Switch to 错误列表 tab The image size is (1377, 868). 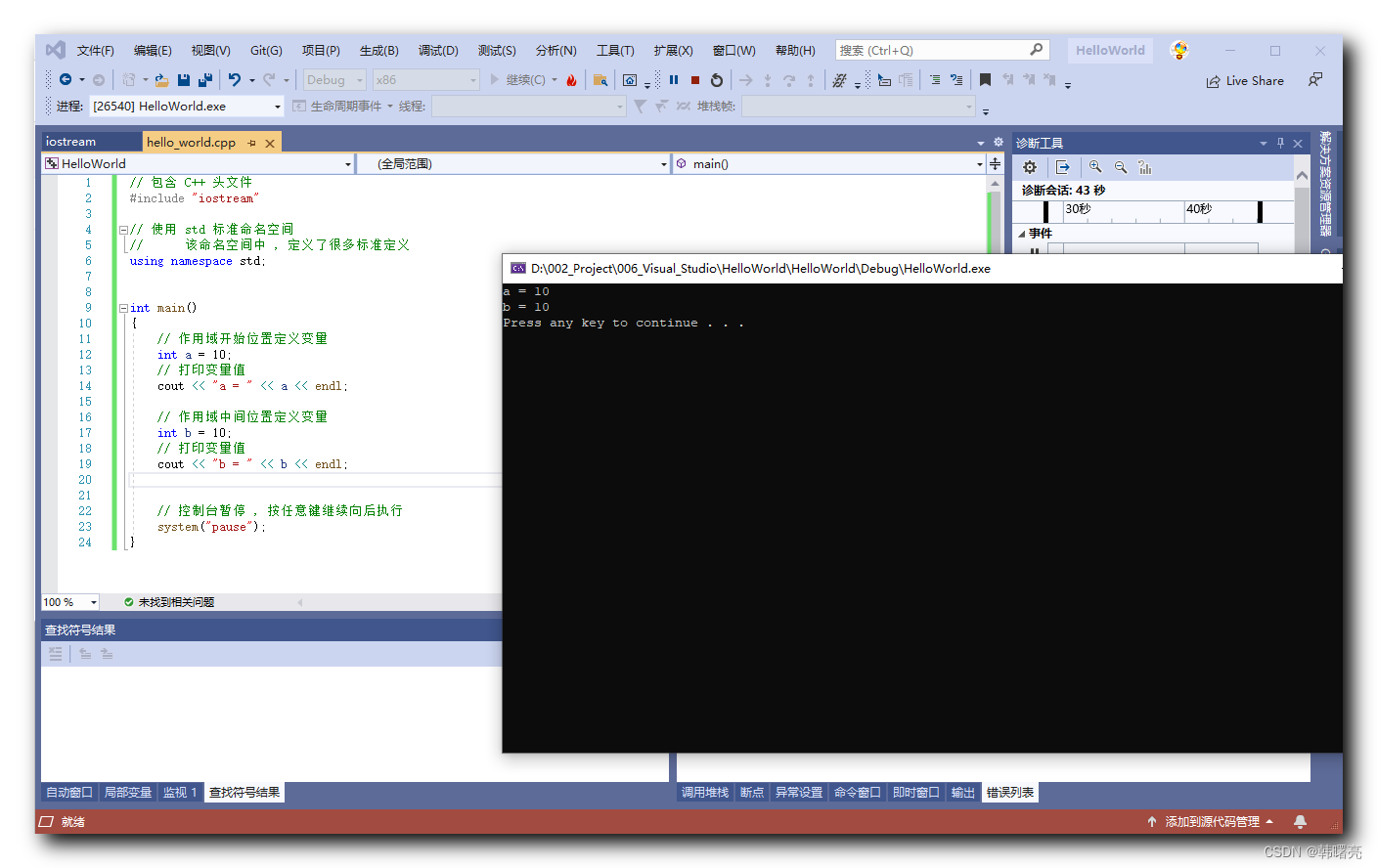click(1010, 793)
